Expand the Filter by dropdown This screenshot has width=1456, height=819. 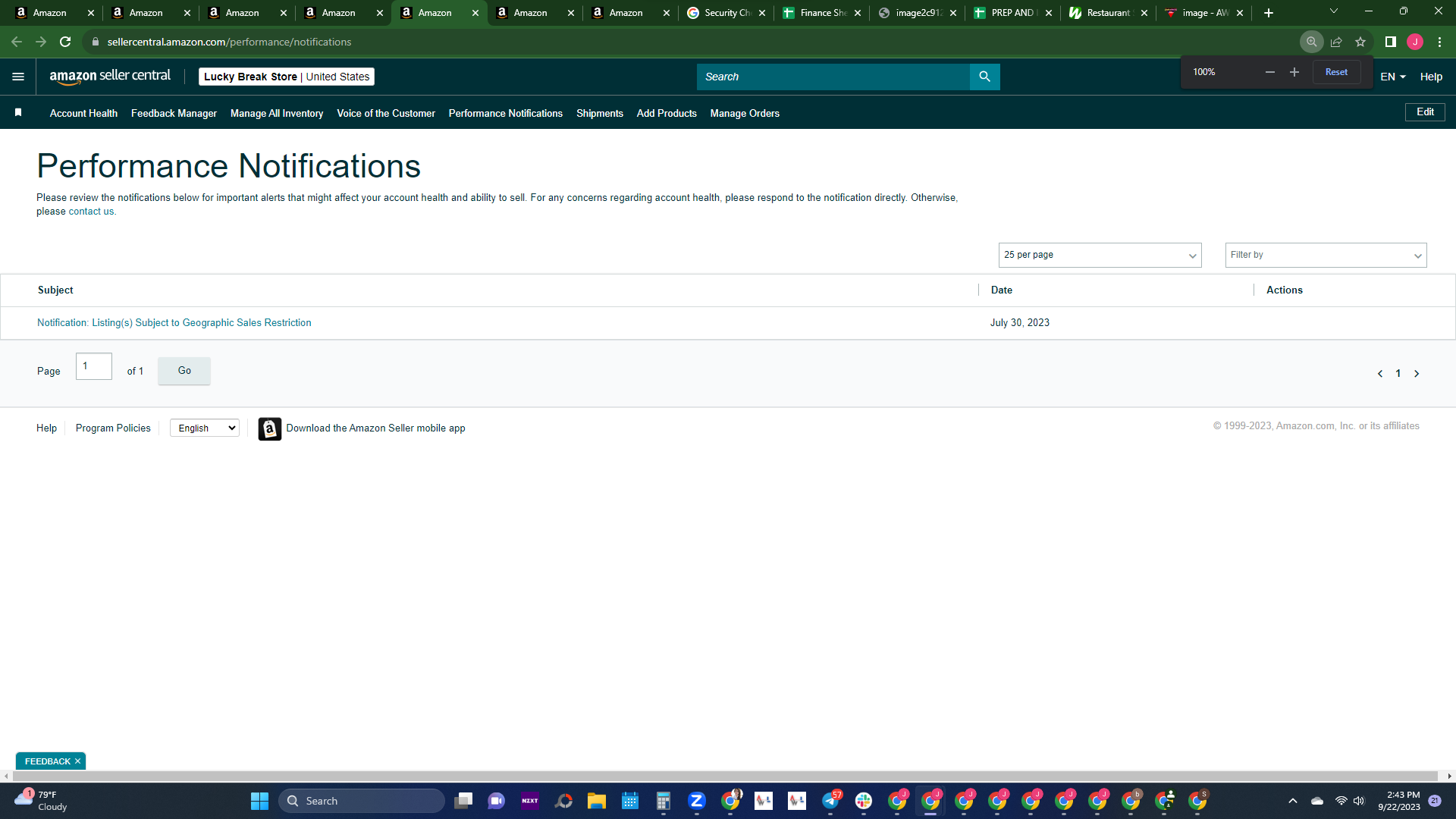1326,255
